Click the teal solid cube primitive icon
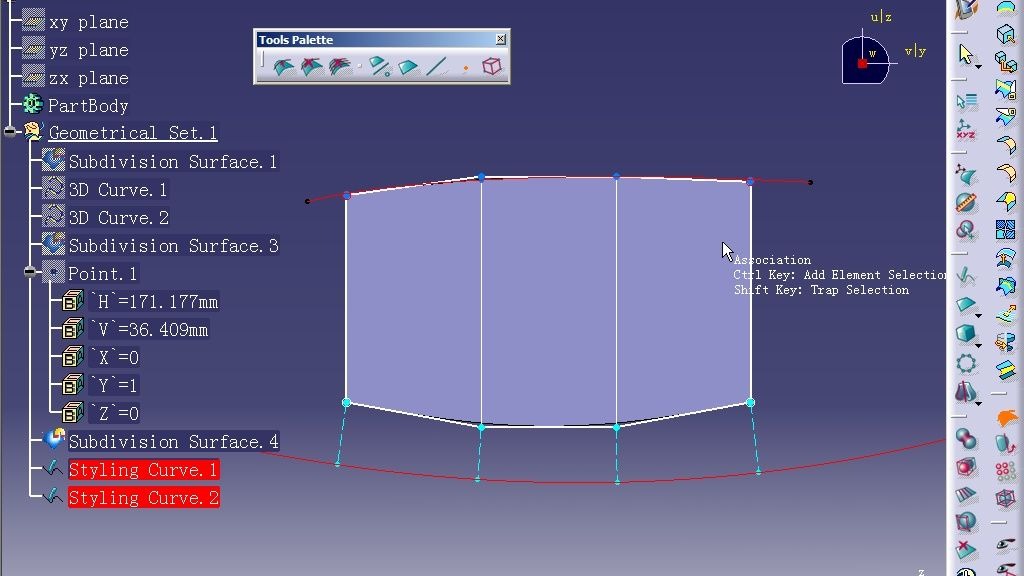The image size is (1024, 576). [x=965, y=334]
